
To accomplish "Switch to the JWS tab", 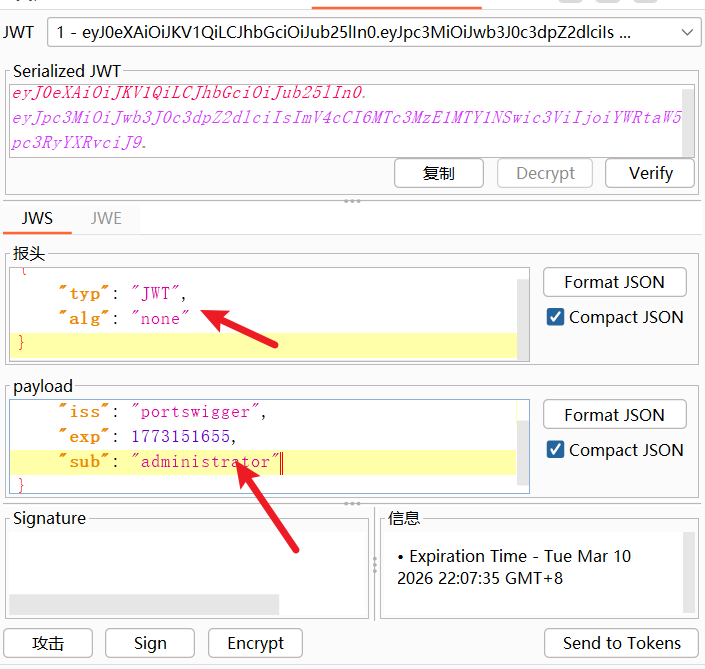I will point(37,218).
